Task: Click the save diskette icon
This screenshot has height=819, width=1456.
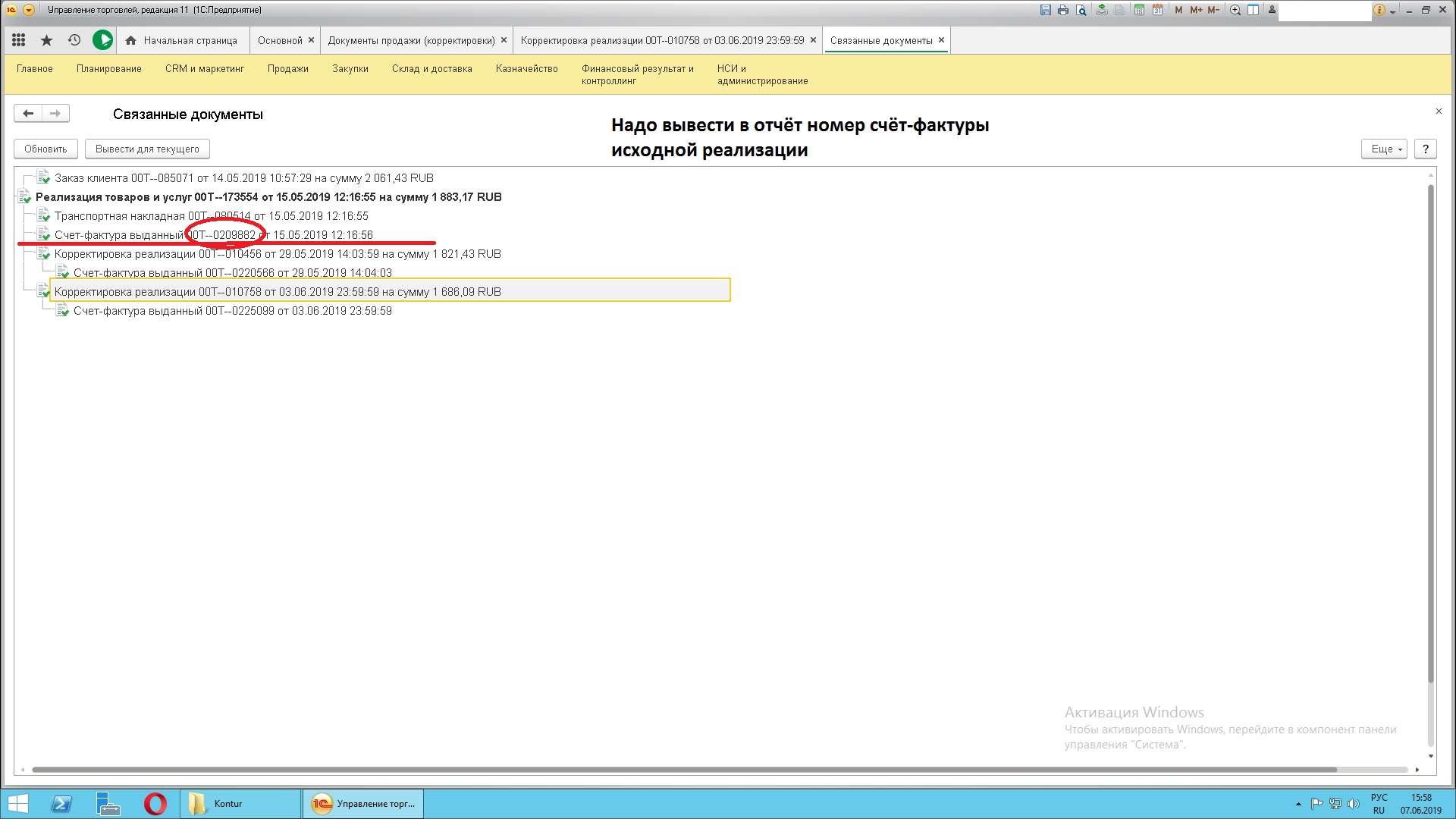Action: pos(1046,10)
